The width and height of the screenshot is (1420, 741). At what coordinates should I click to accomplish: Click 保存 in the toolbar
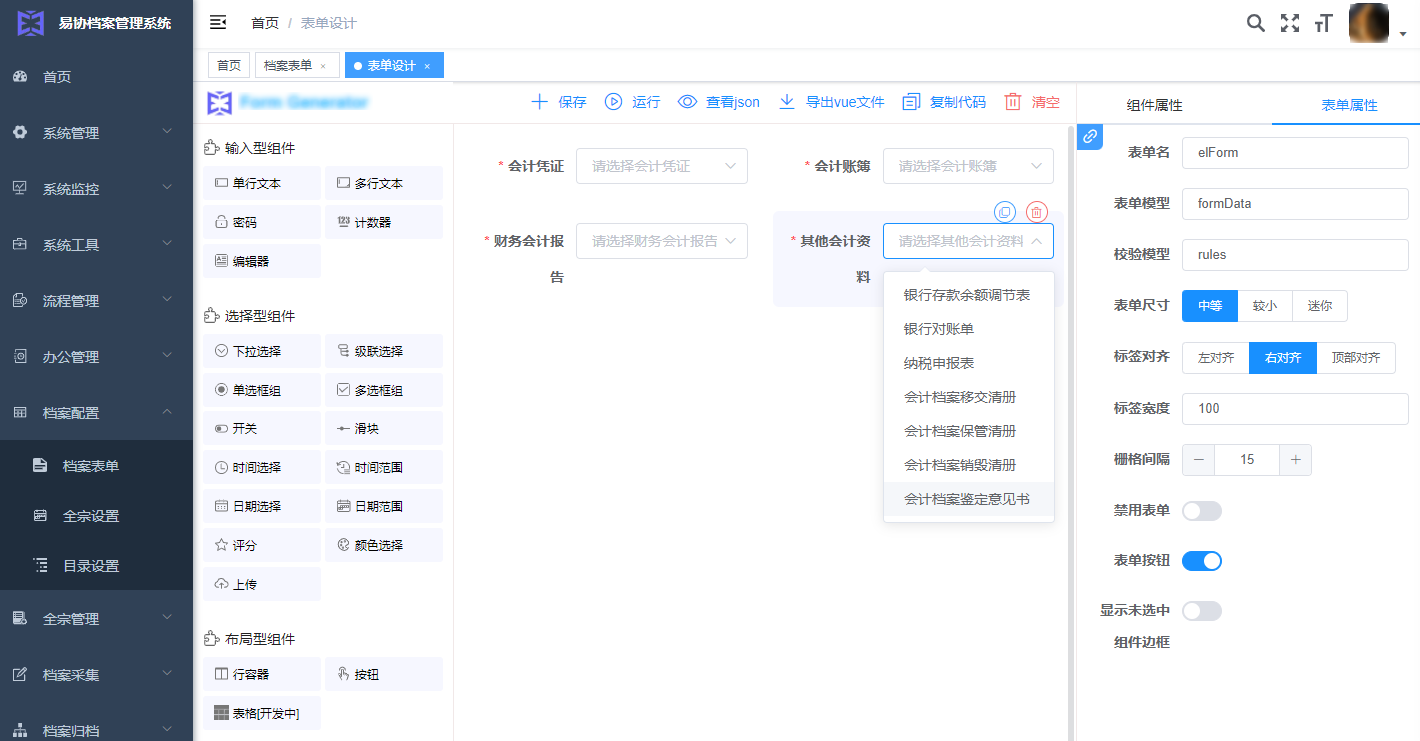558,102
